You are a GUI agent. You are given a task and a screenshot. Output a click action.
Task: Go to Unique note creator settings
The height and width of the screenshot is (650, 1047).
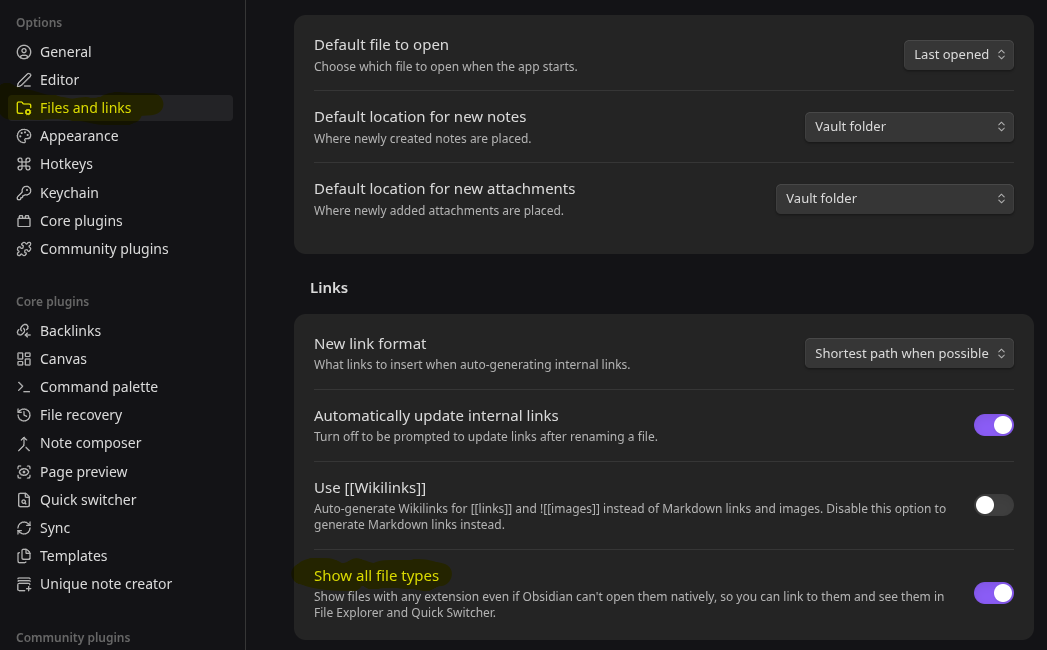click(x=105, y=584)
